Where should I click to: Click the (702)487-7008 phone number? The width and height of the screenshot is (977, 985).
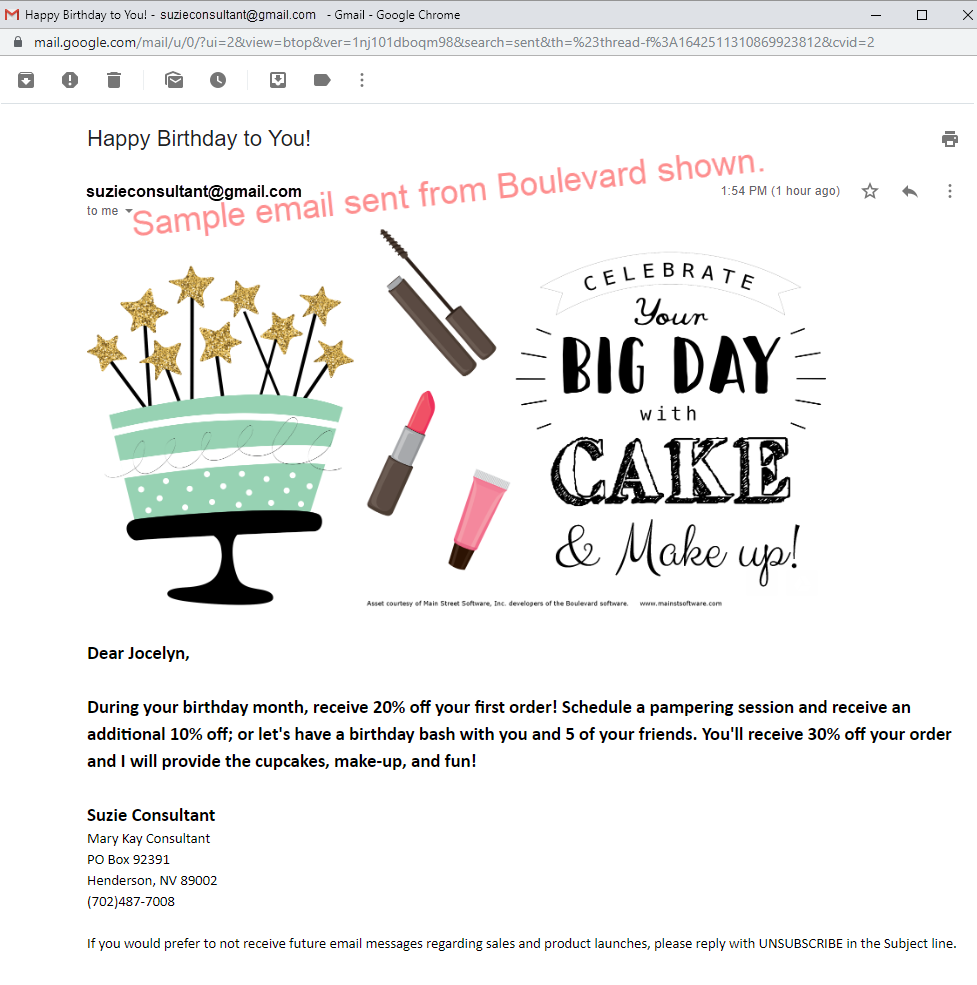(x=131, y=901)
